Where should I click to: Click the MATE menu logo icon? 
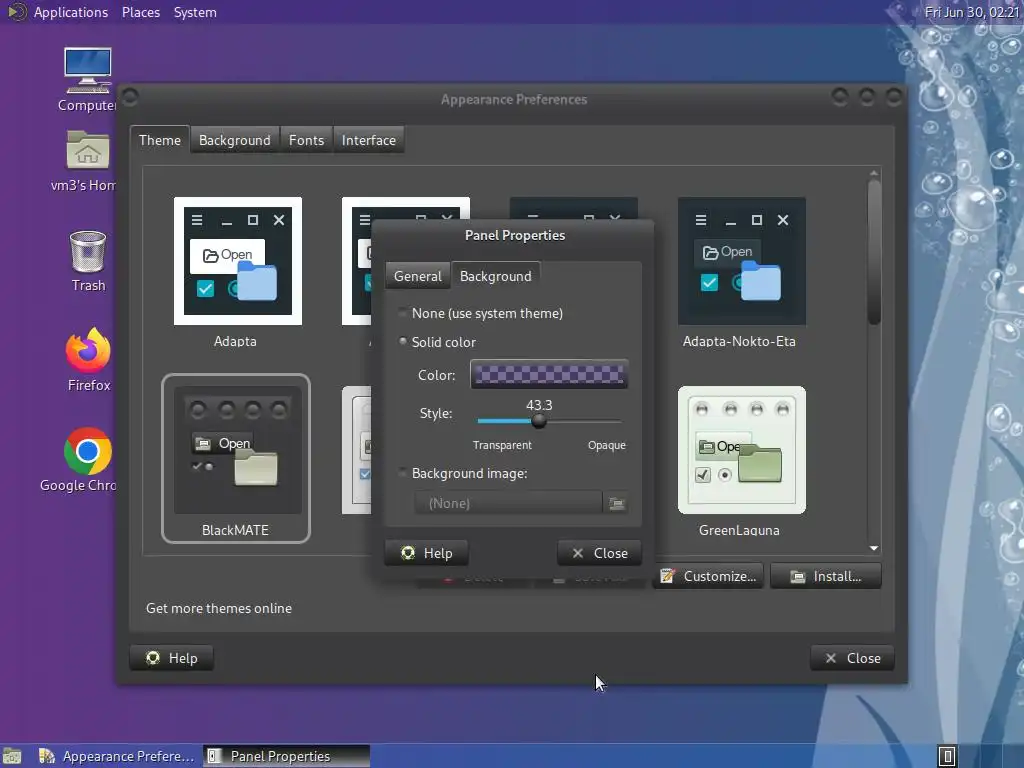[x=16, y=12]
